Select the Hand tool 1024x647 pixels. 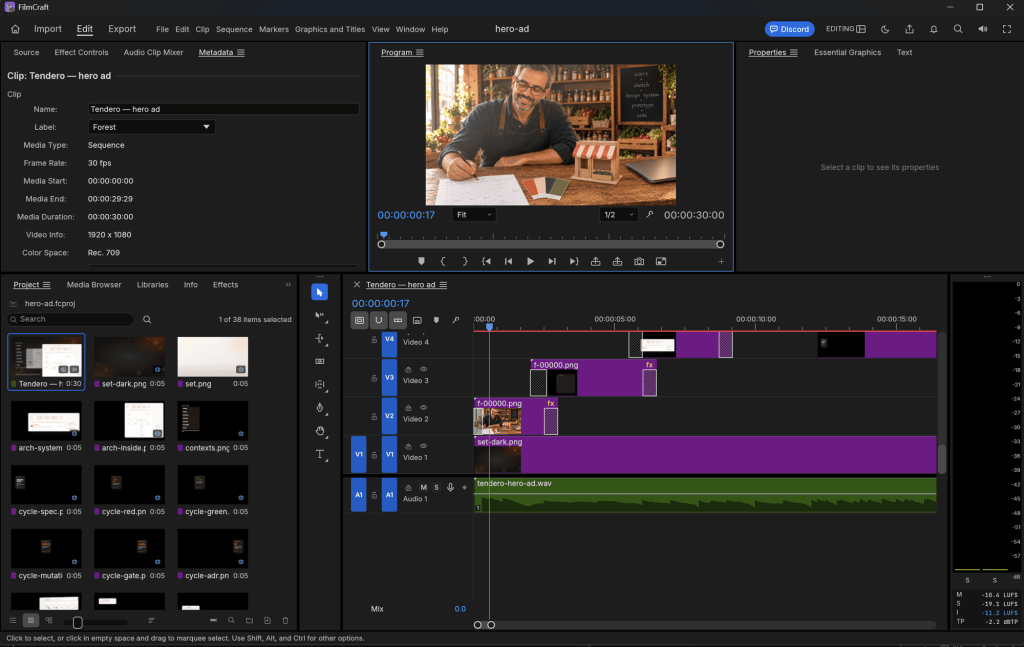pos(319,431)
